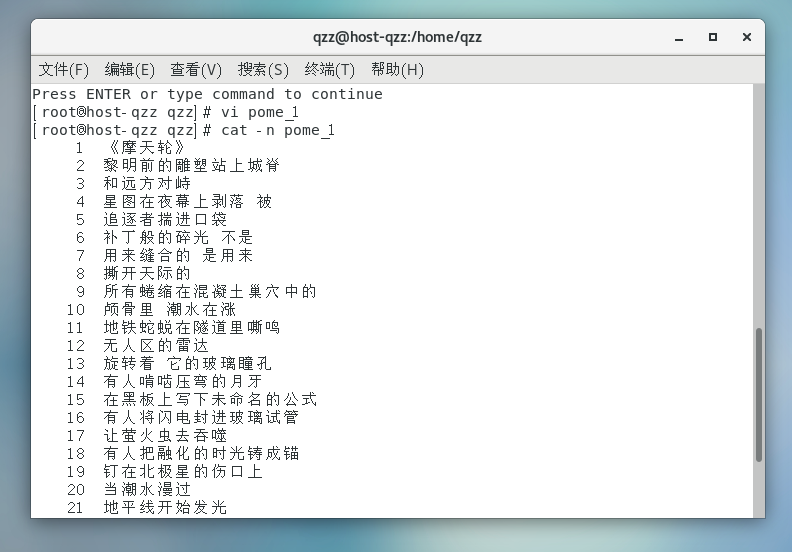Screen dimensions: 792x552
Task: Open the 查看(V) menu
Action: (196, 69)
